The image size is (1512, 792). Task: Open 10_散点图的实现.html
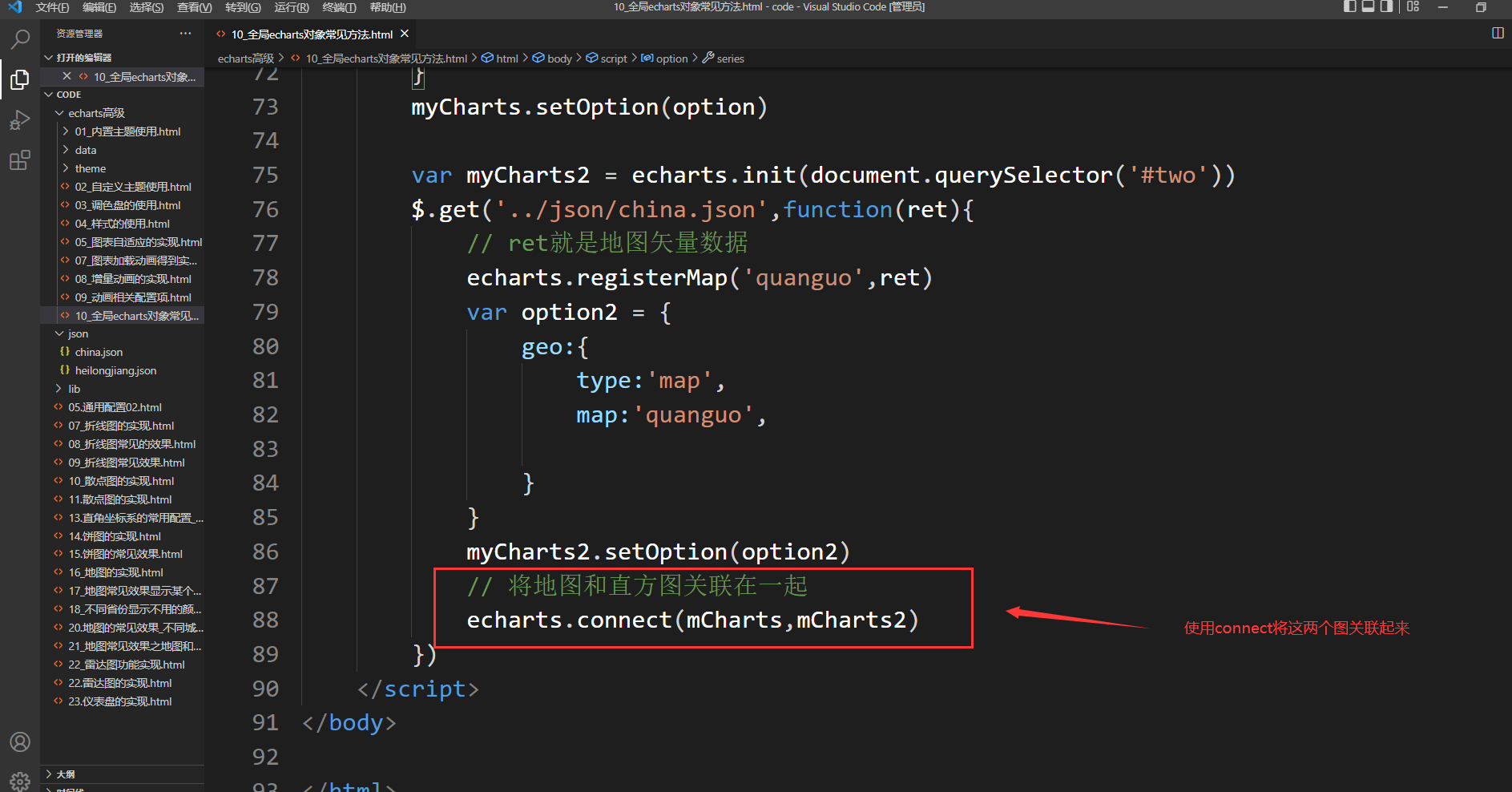(x=121, y=481)
